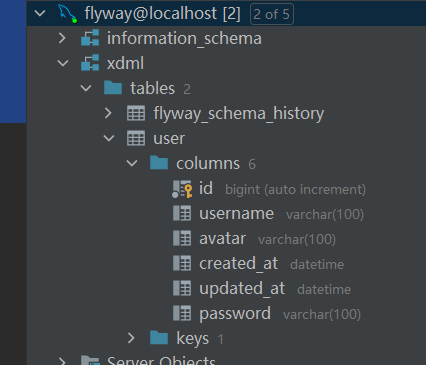
Task: Select the user table label
Action: click(x=169, y=138)
